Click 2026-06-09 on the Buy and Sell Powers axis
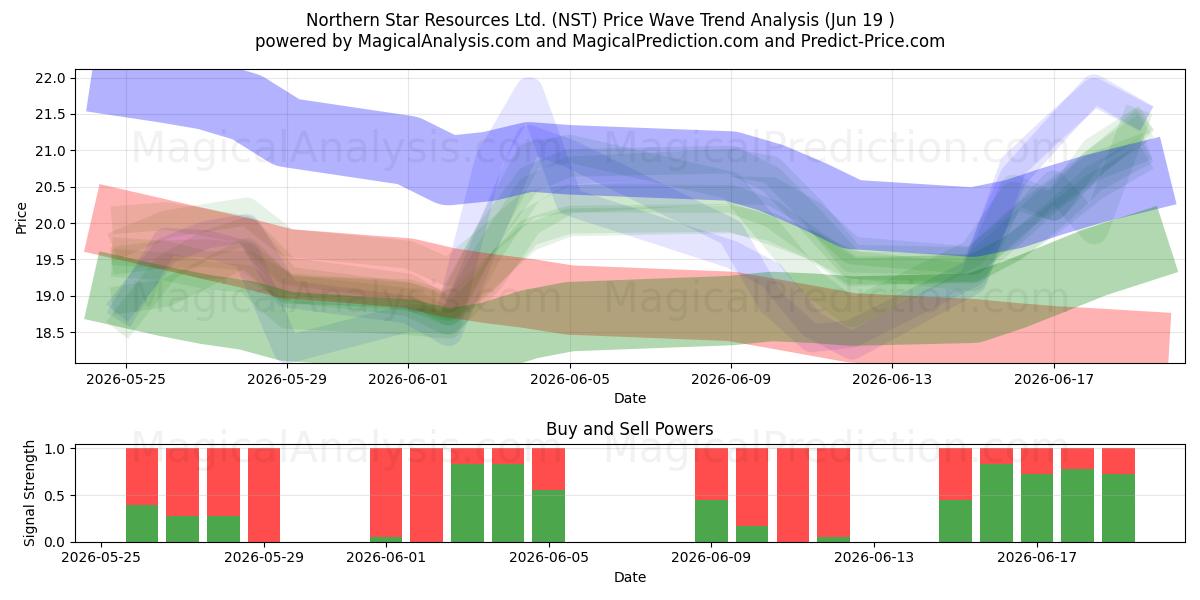Viewport: 1200px width, 600px height. click(711, 558)
